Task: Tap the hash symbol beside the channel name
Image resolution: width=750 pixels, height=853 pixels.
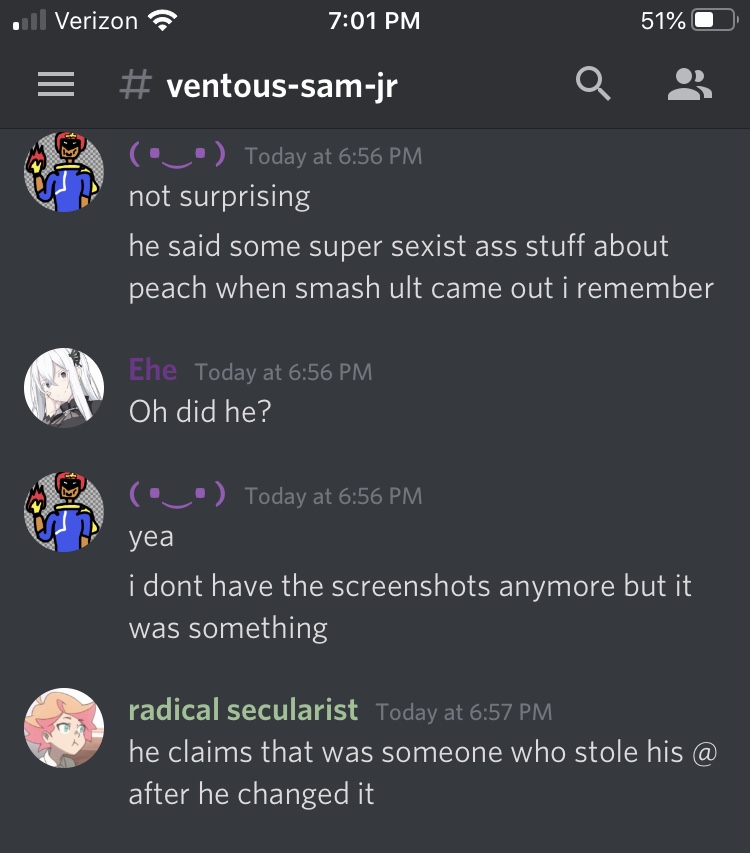Action: [135, 85]
